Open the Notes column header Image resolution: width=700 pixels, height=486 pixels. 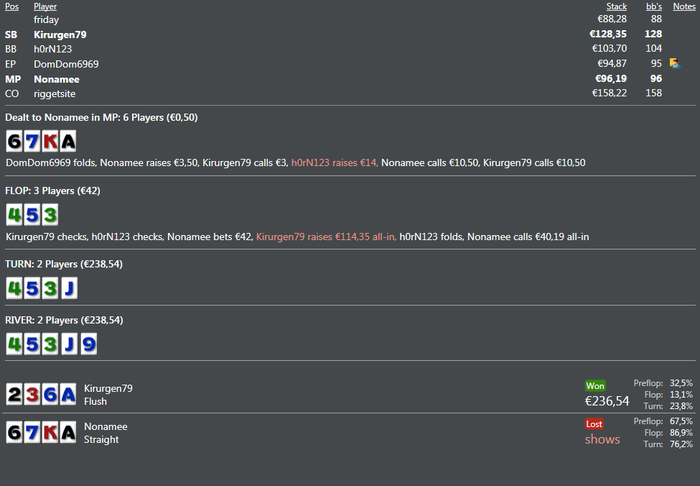684,7
